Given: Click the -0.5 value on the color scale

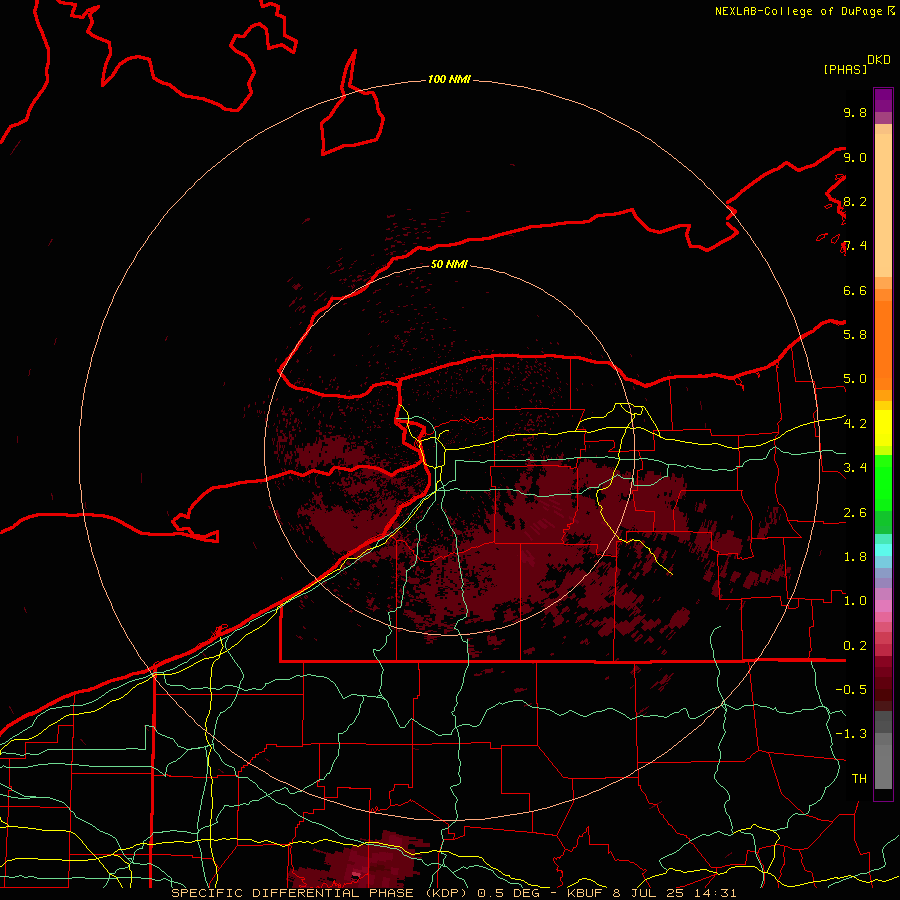Looking at the screenshot, I should coord(851,689).
